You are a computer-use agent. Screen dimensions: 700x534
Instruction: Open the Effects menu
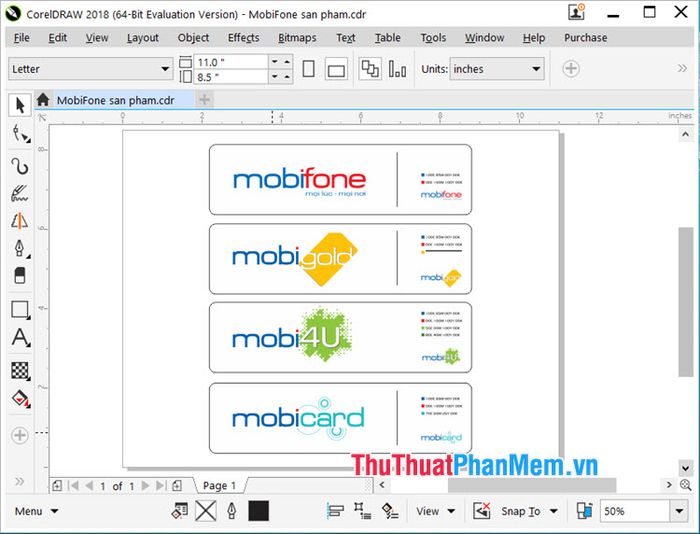243,38
